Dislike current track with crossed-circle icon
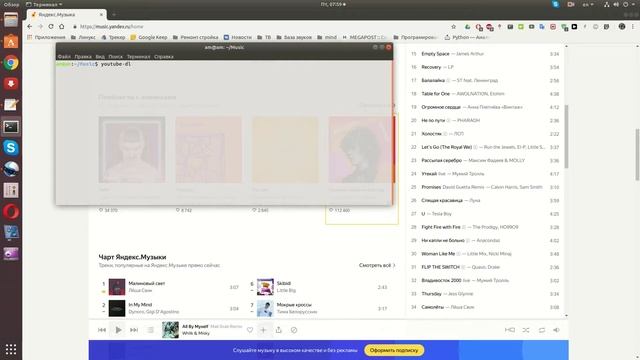The image size is (640, 360). (294, 330)
